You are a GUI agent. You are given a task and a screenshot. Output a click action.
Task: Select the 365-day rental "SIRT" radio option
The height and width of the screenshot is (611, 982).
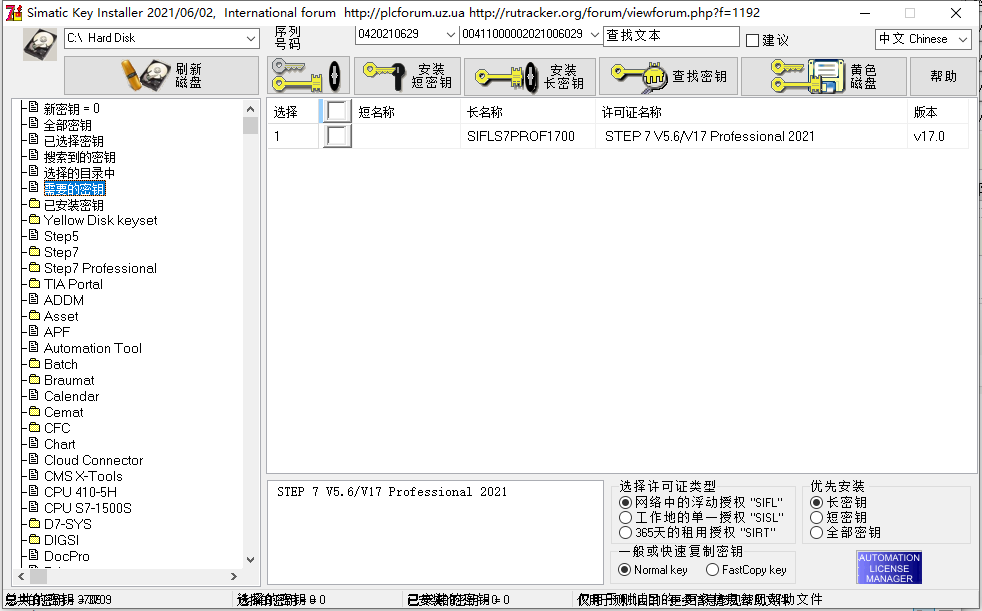click(x=625, y=533)
